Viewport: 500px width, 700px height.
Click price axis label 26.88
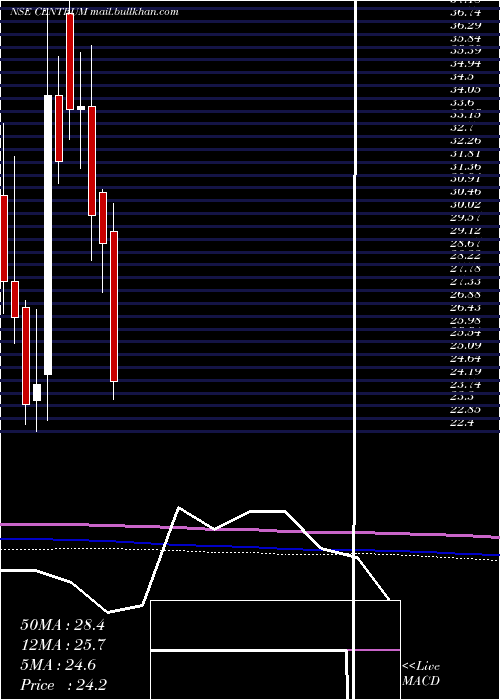[x=465, y=294]
